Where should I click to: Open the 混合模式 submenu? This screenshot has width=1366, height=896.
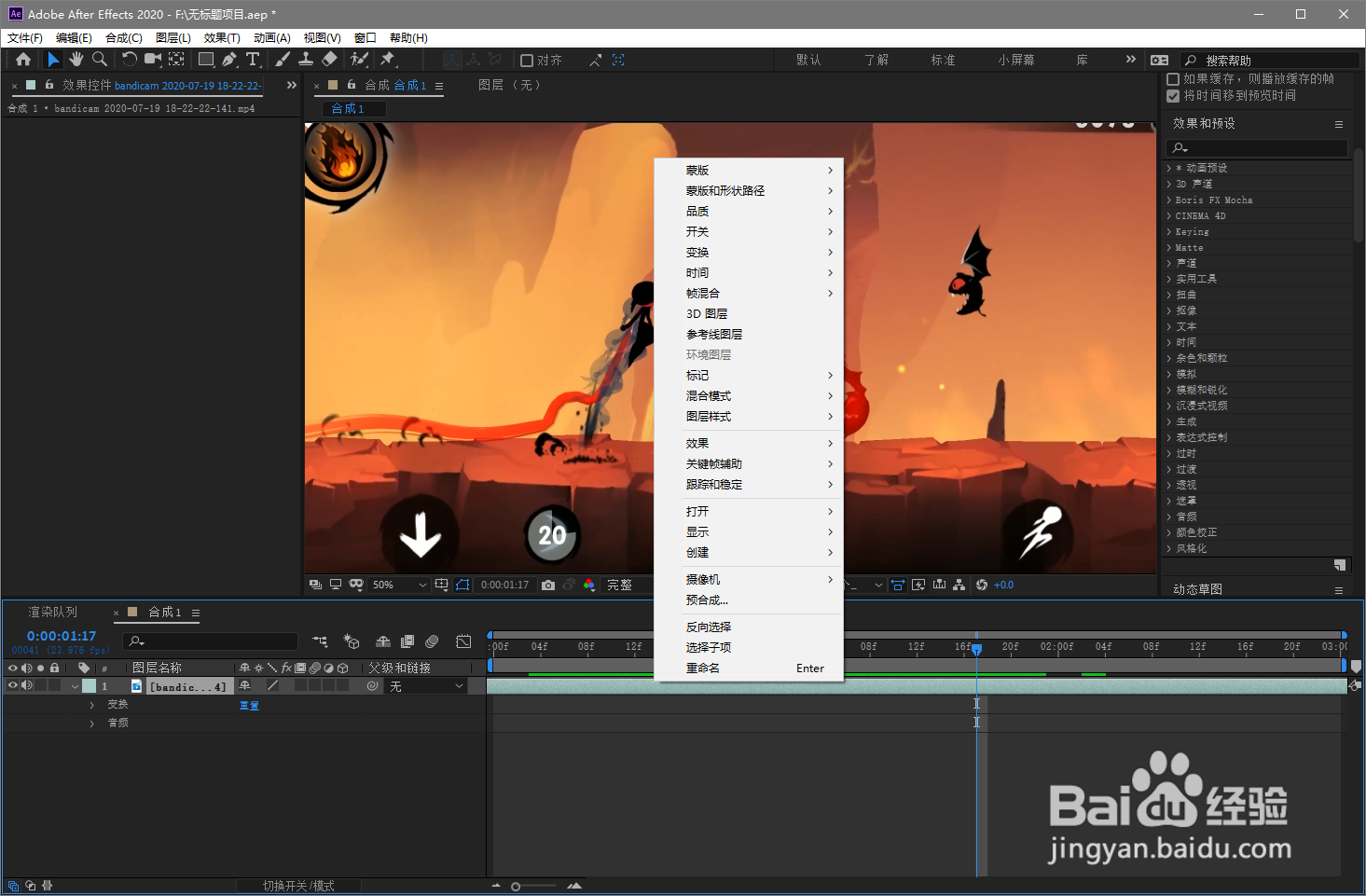tap(749, 395)
